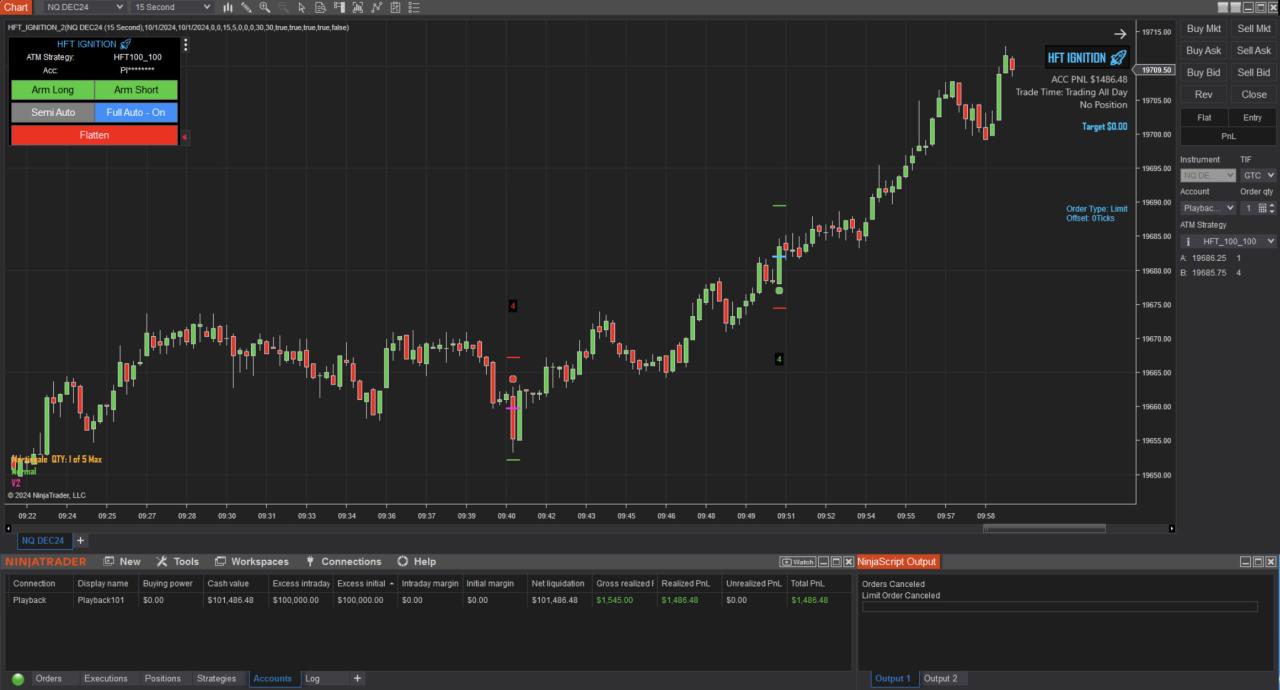Toggle Arm Short

coord(136,90)
